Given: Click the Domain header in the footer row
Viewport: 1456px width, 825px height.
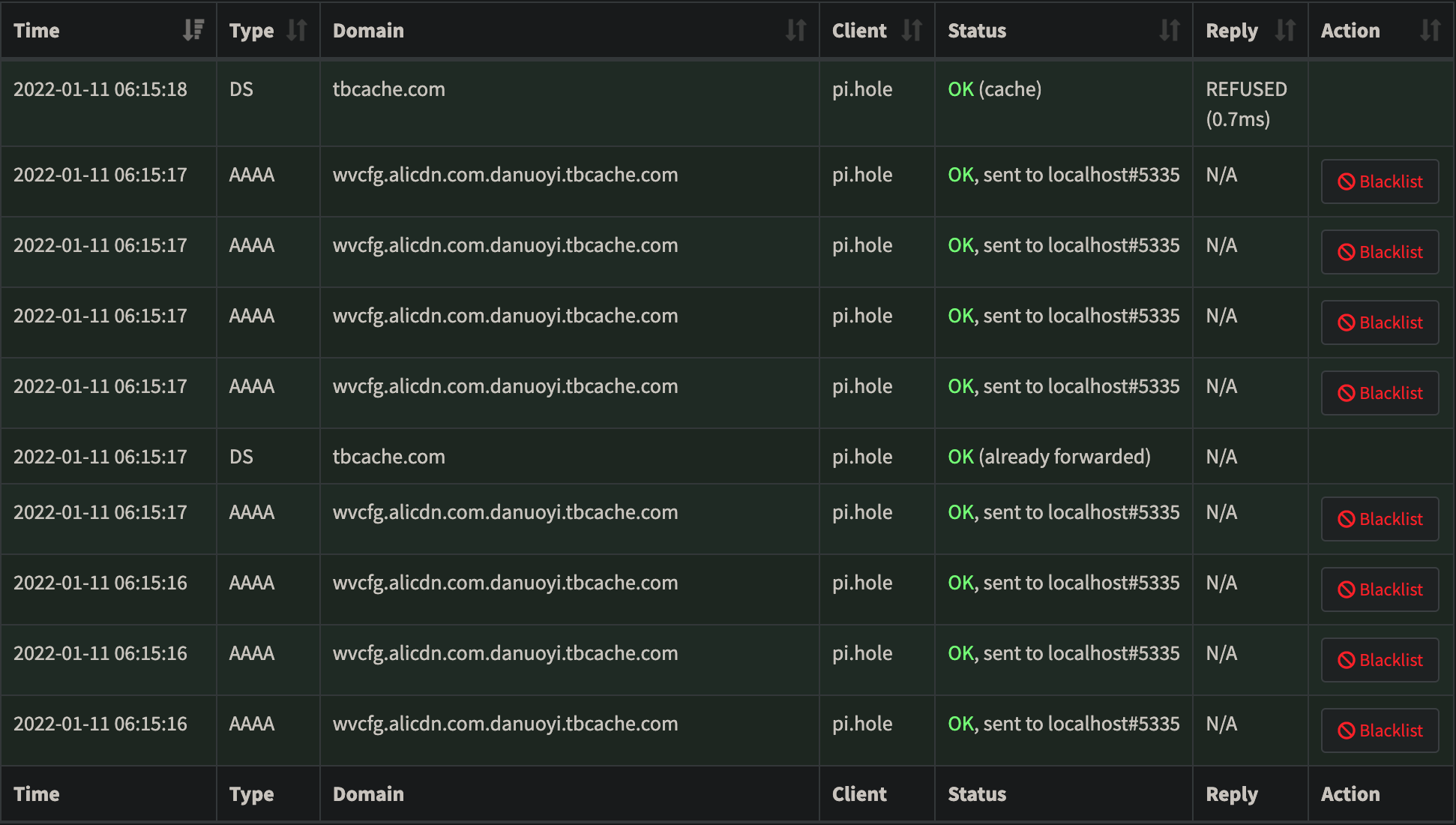Looking at the screenshot, I should click(x=367, y=793).
